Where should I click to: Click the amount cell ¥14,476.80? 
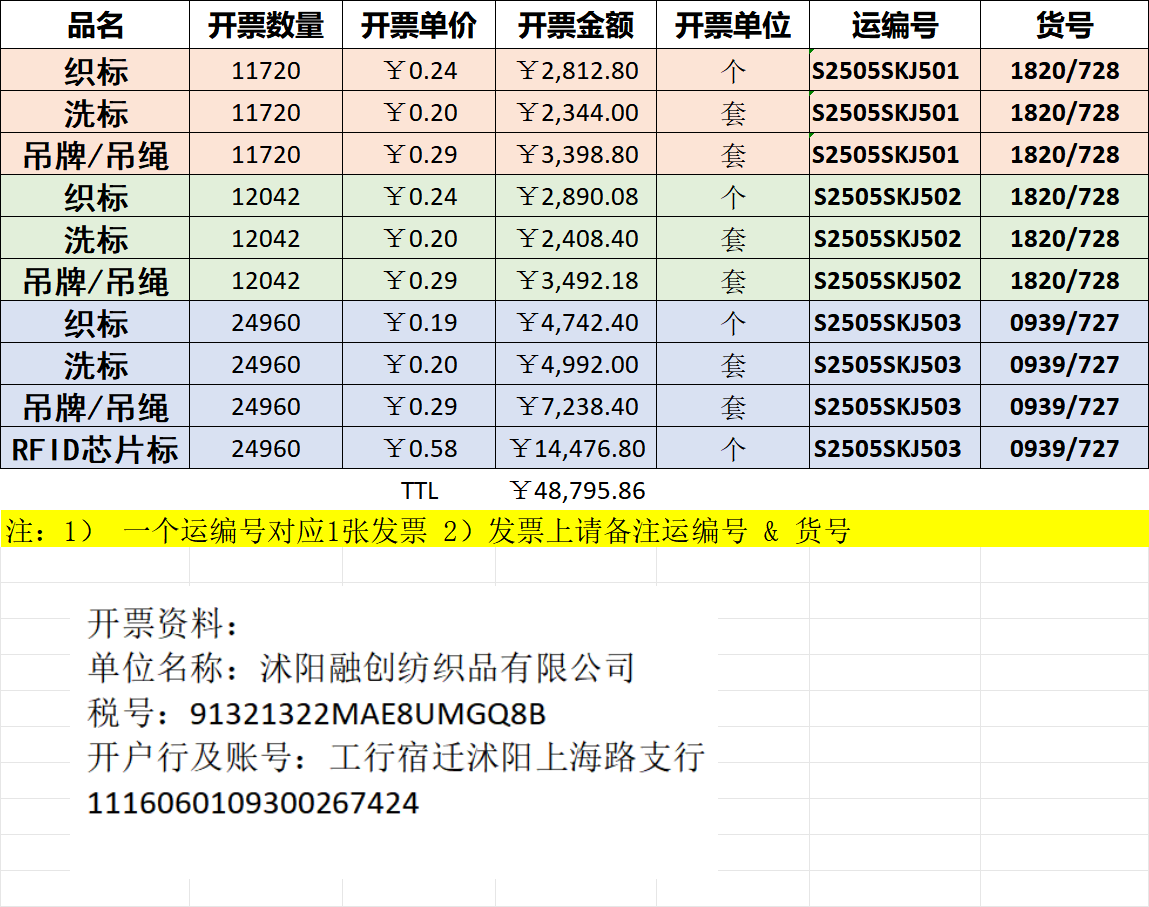coord(577,449)
